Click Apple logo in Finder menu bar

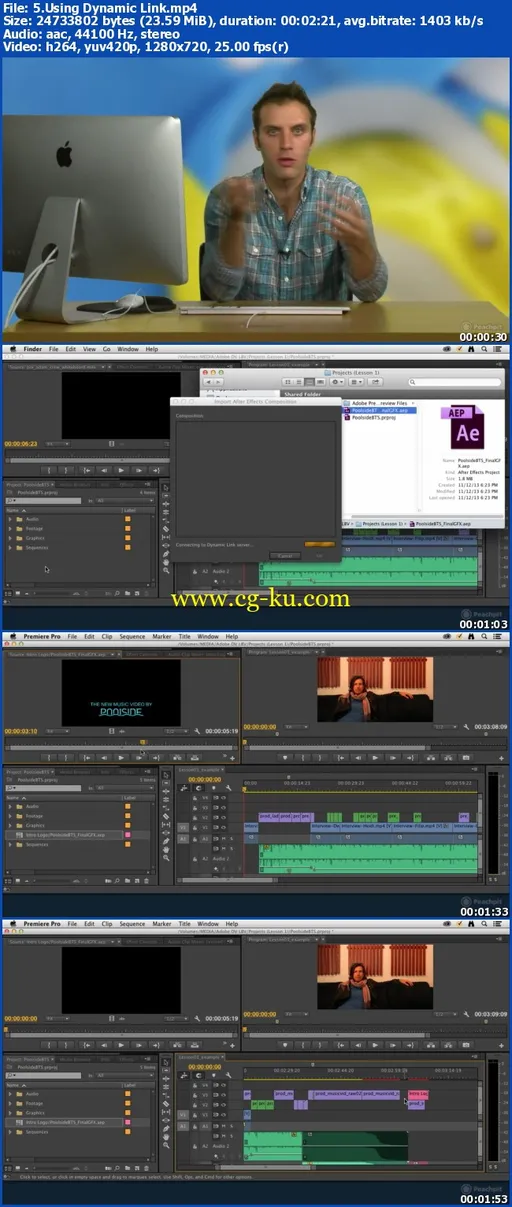[11, 349]
